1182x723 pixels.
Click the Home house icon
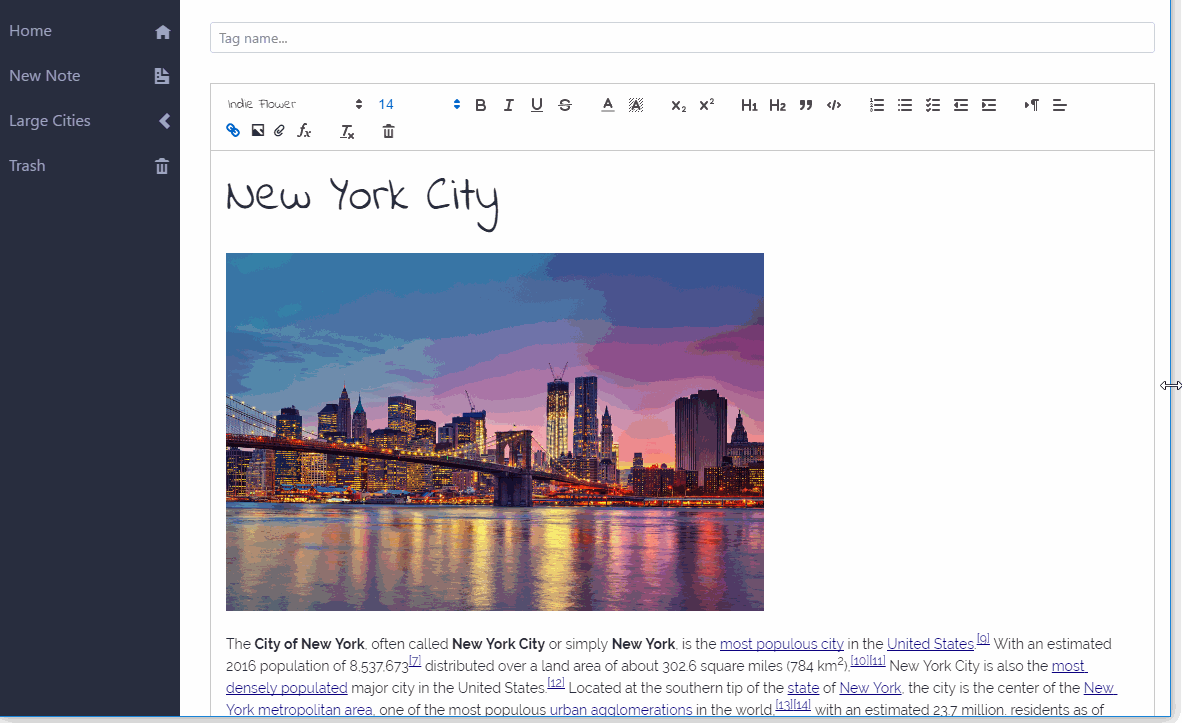point(163,32)
